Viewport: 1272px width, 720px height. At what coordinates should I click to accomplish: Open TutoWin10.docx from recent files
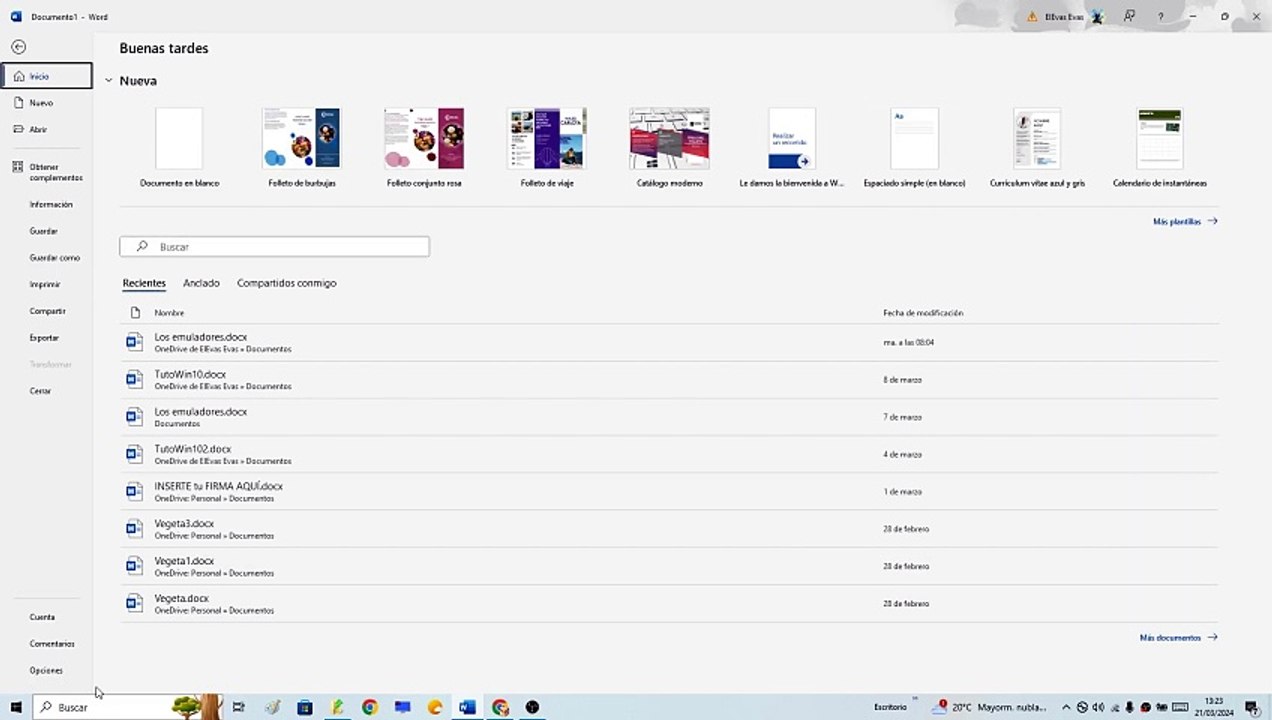tap(190, 375)
